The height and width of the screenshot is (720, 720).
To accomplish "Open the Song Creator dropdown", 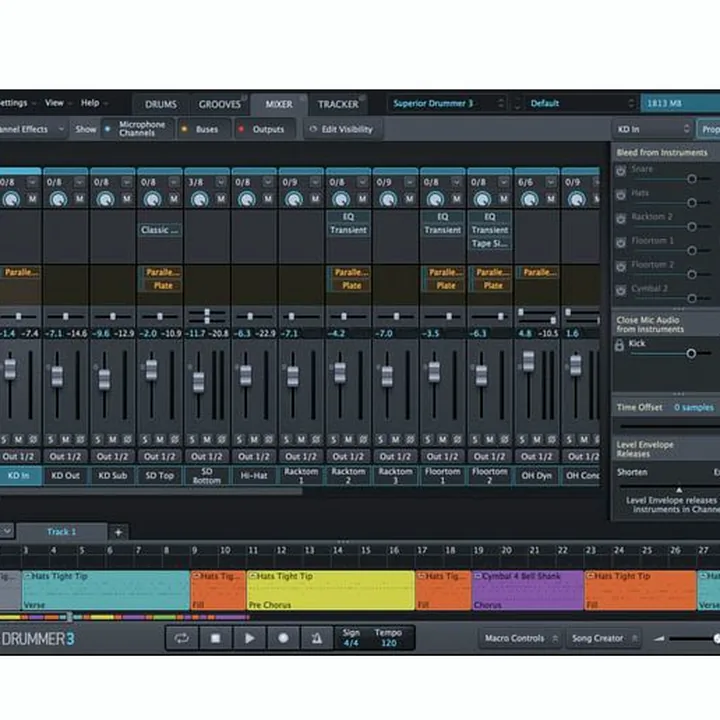I will coord(602,638).
